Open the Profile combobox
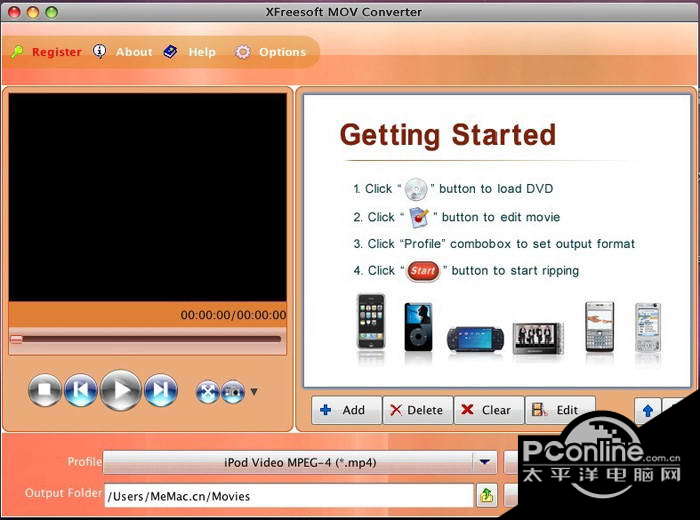Screen dimensions: 700x520 300,462
